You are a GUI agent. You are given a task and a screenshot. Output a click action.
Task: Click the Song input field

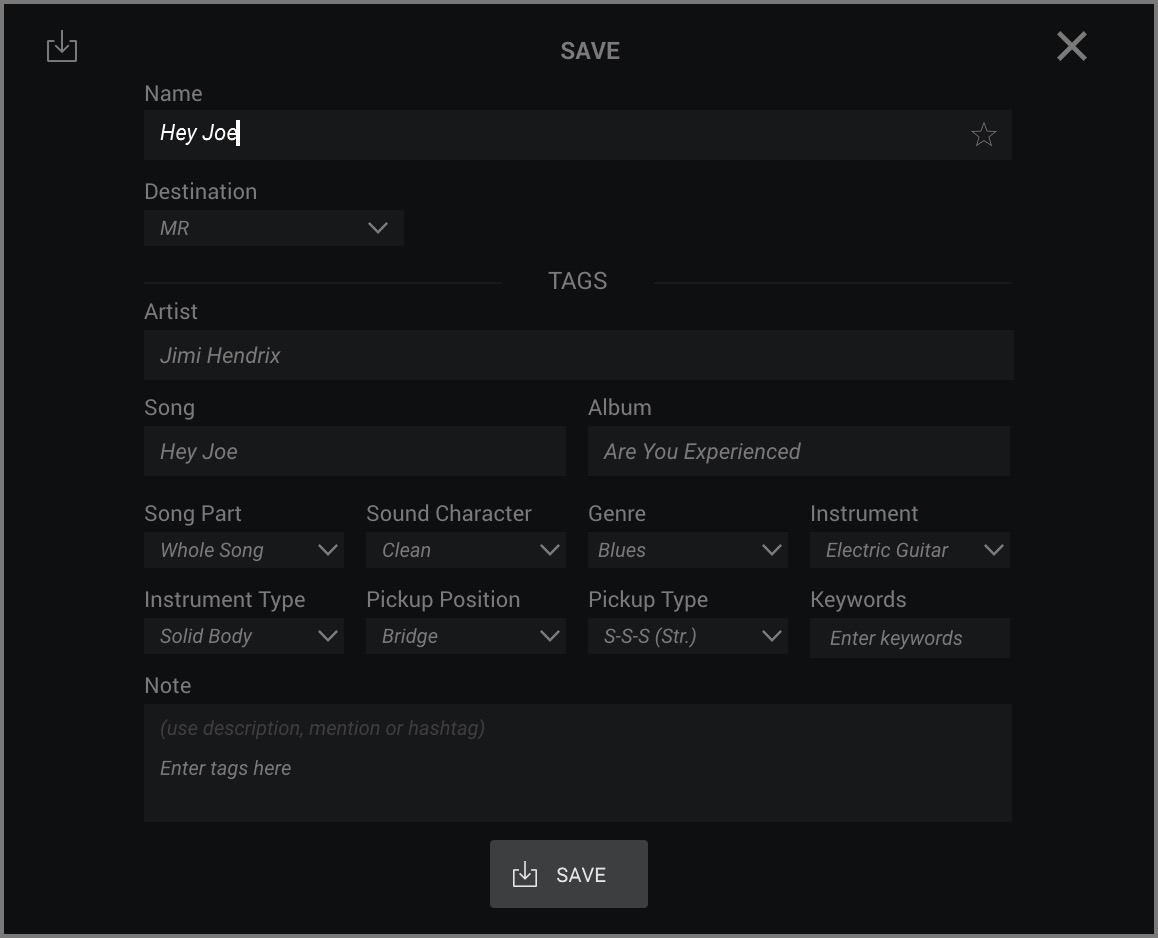[354, 451]
